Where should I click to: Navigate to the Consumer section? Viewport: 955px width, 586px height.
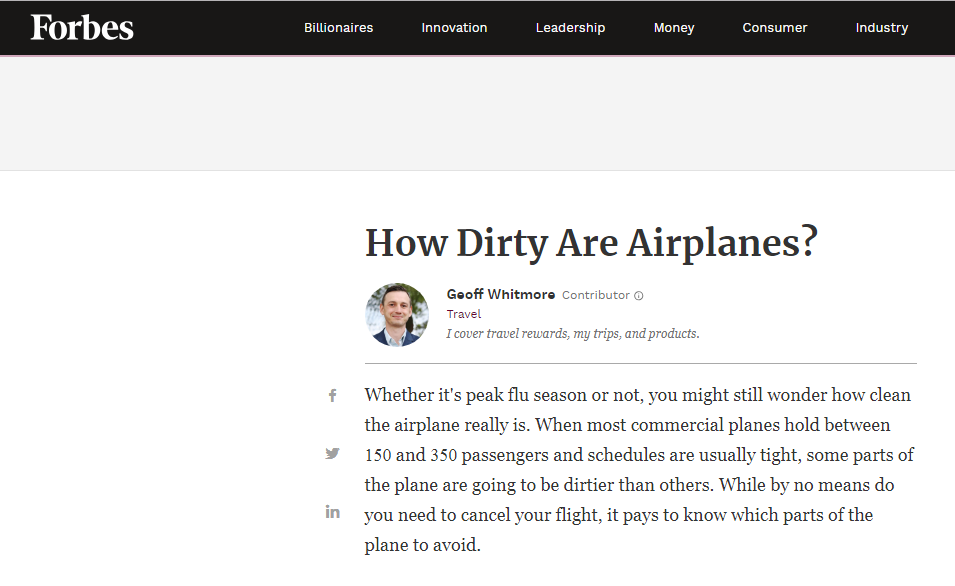point(775,28)
